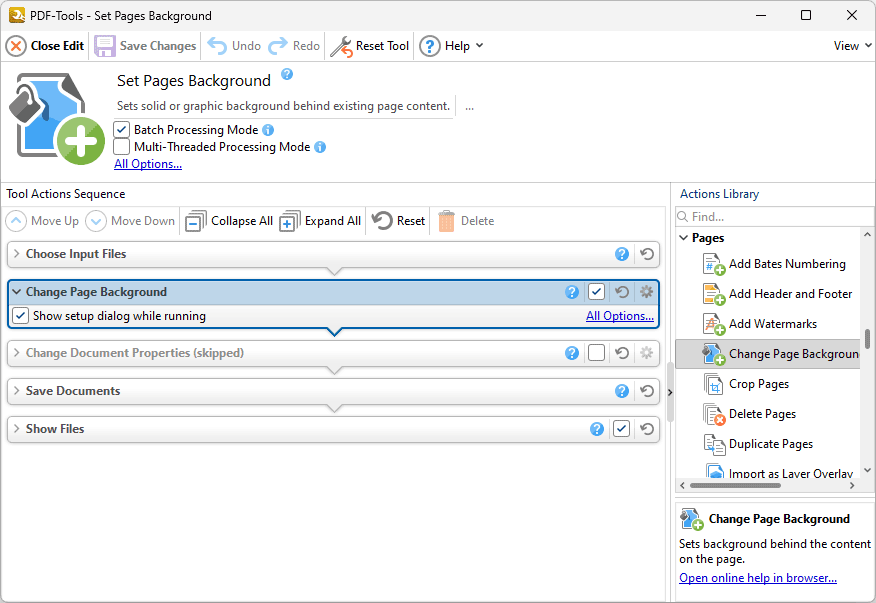Click the Close Edit icon
The image size is (876, 603).
click(x=16, y=46)
